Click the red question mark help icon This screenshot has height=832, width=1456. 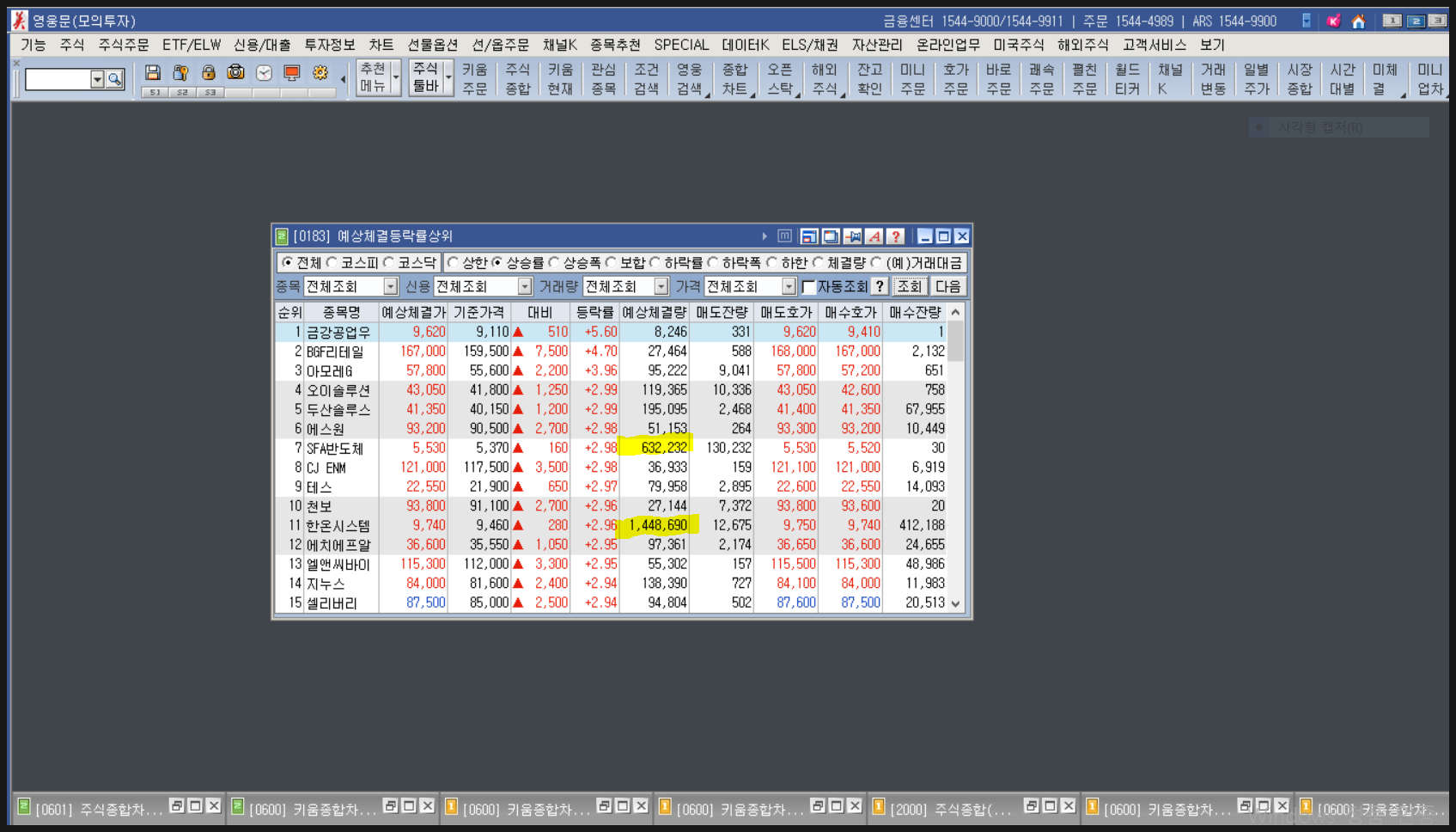(895, 236)
